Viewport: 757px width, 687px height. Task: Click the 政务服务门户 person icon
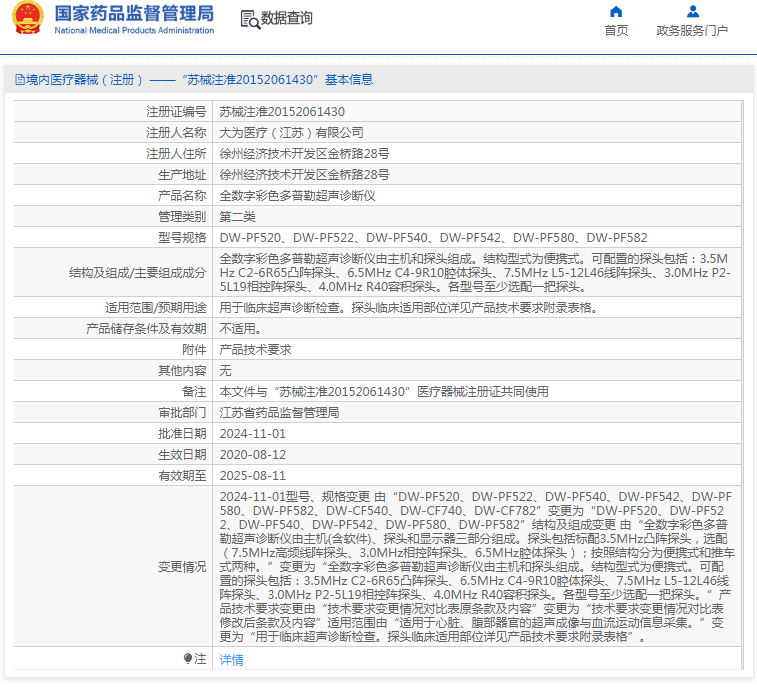pos(693,12)
